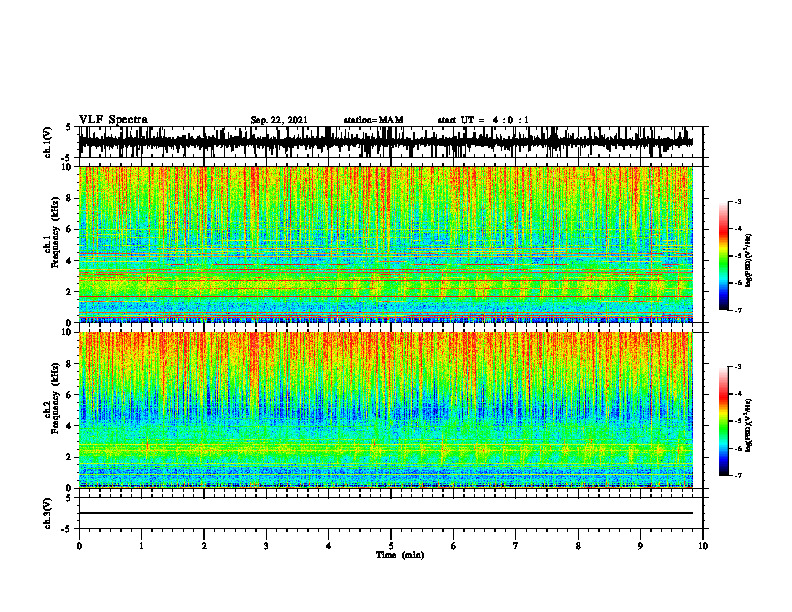Click time axis tick label "6"
Screen dimensions: 792x612
click(454, 546)
